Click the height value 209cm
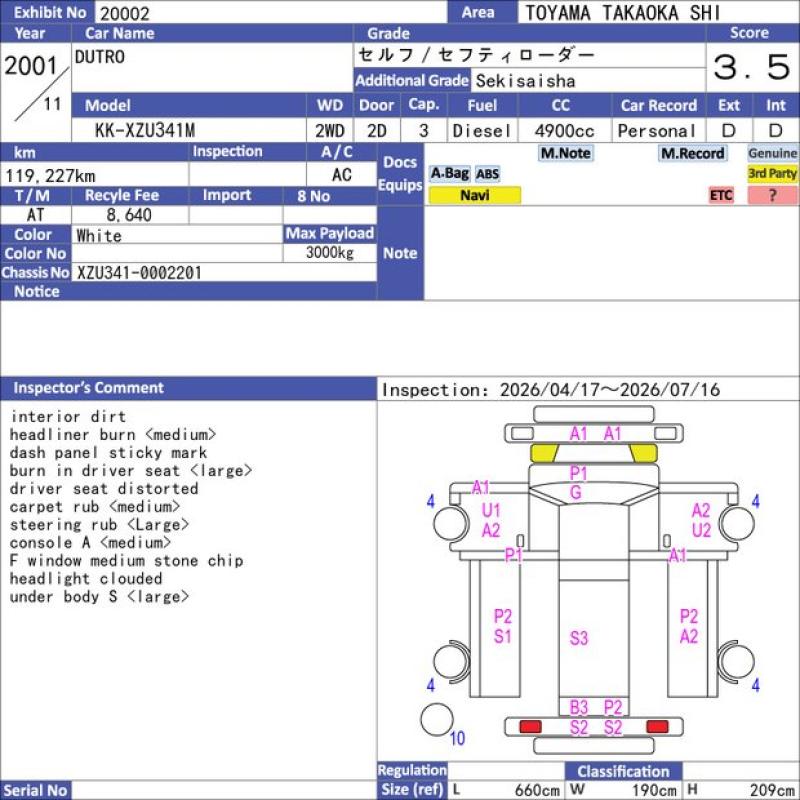Viewport: 800px width, 800px height. (772, 790)
